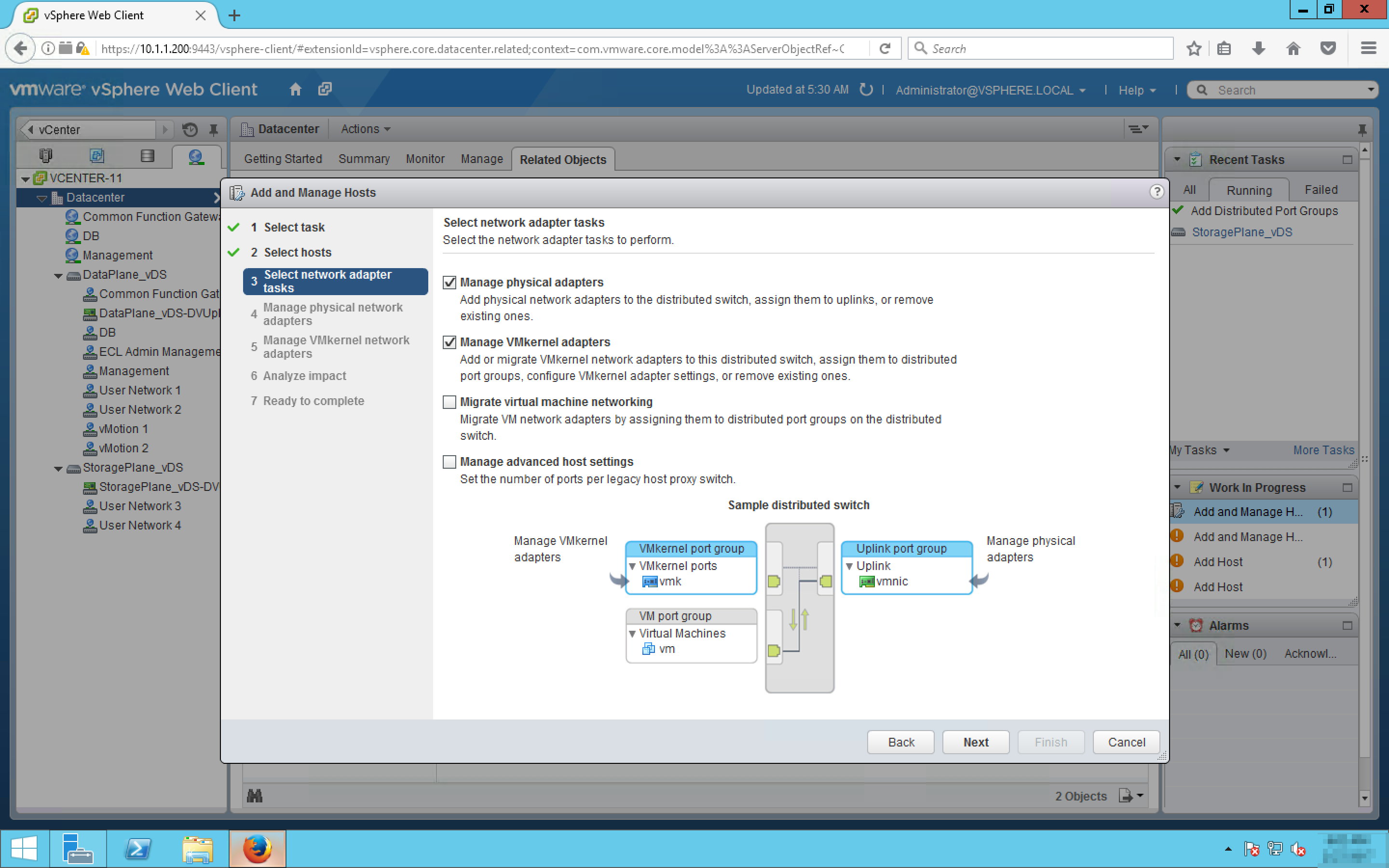
Task: Pin the right side panel
Action: 1362,129
